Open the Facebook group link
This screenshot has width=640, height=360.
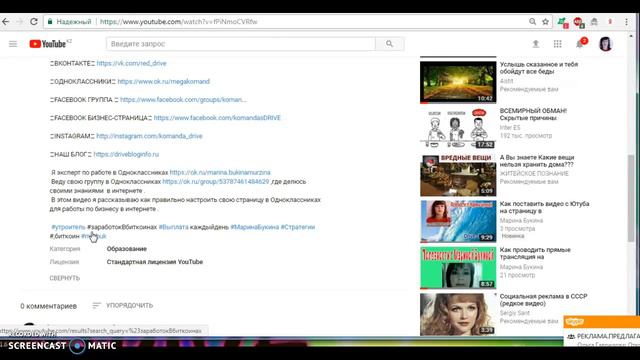183,100
